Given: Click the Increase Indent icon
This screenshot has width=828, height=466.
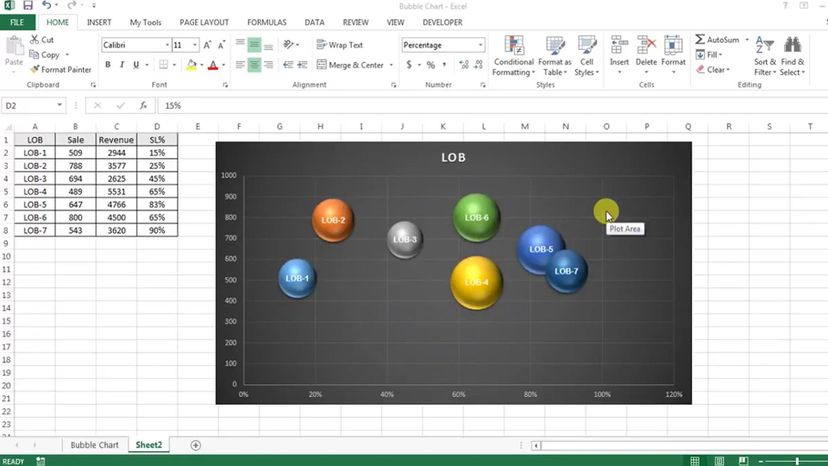Looking at the screenshot, I should (303, 65).
